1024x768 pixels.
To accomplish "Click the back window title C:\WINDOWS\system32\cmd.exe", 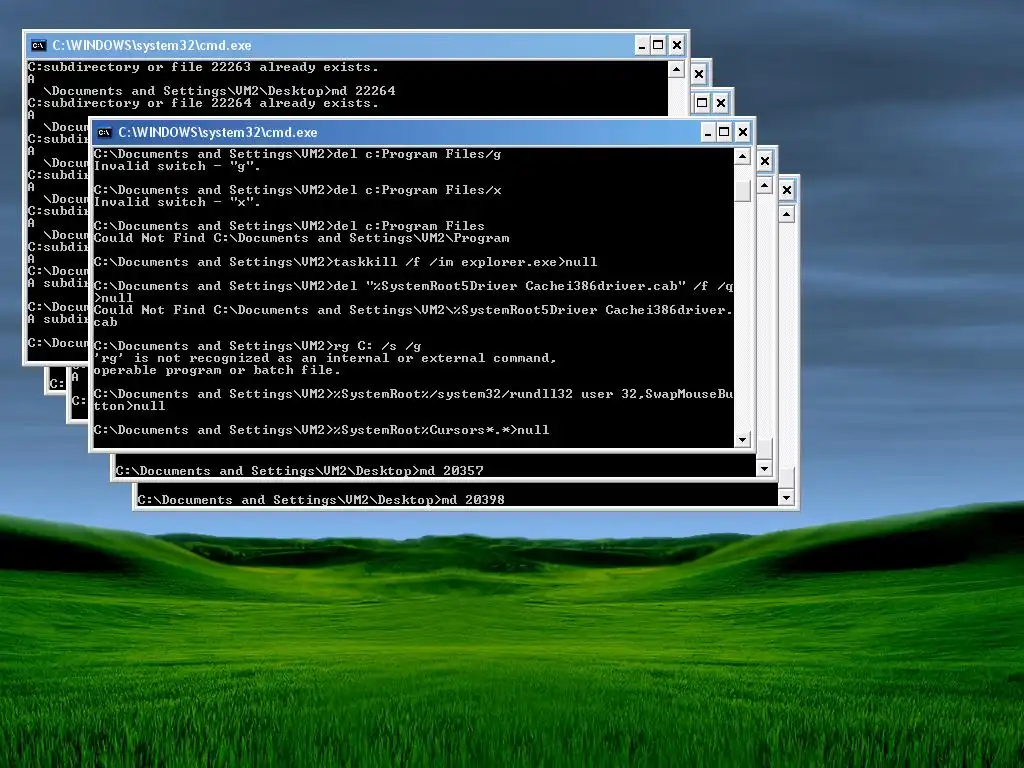I will [x=152, y=46].
